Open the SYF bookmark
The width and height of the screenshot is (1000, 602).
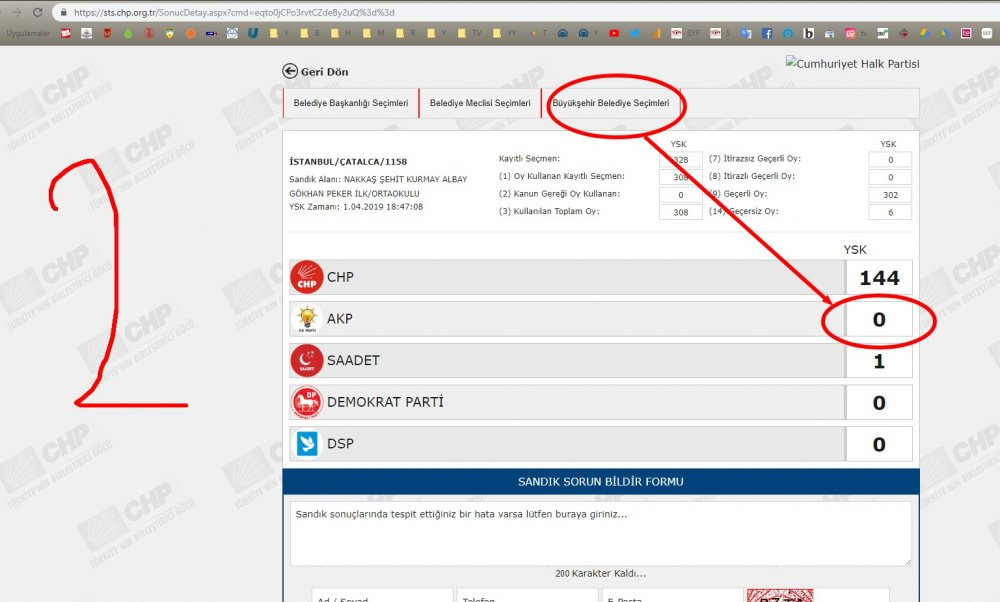tap(686, 33)
